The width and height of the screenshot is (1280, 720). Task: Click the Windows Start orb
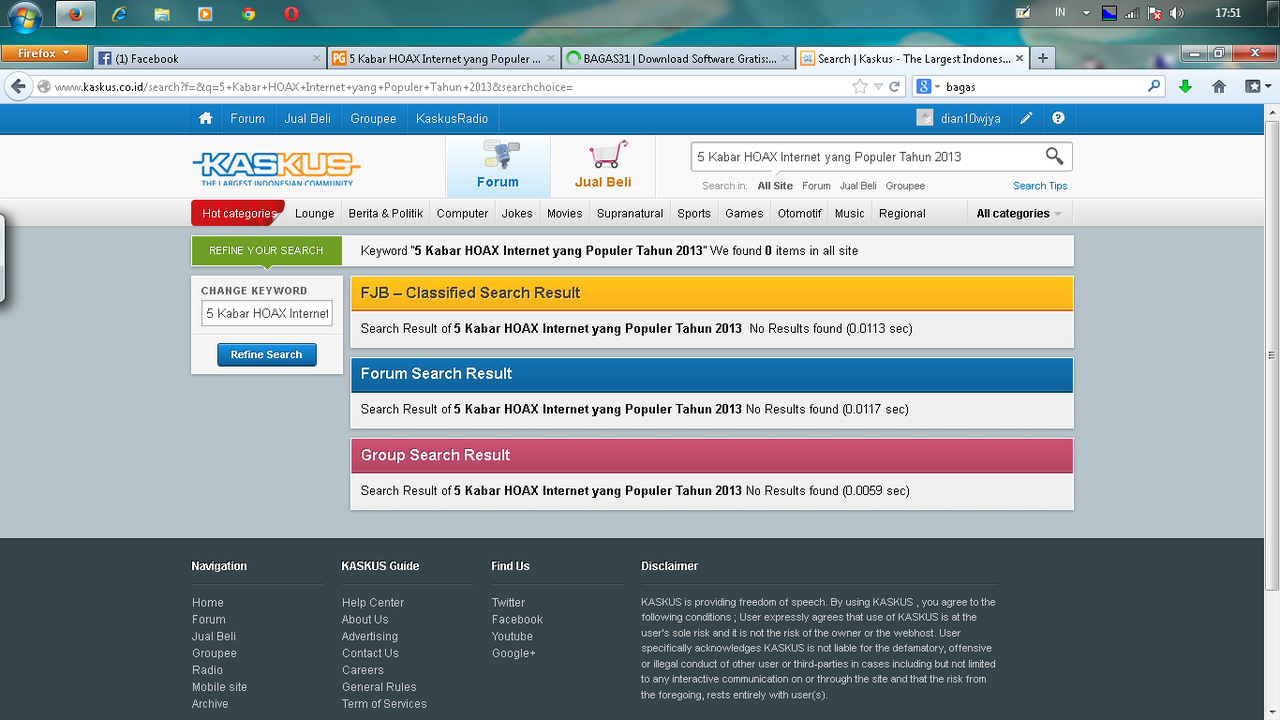(x=25, y=15)
